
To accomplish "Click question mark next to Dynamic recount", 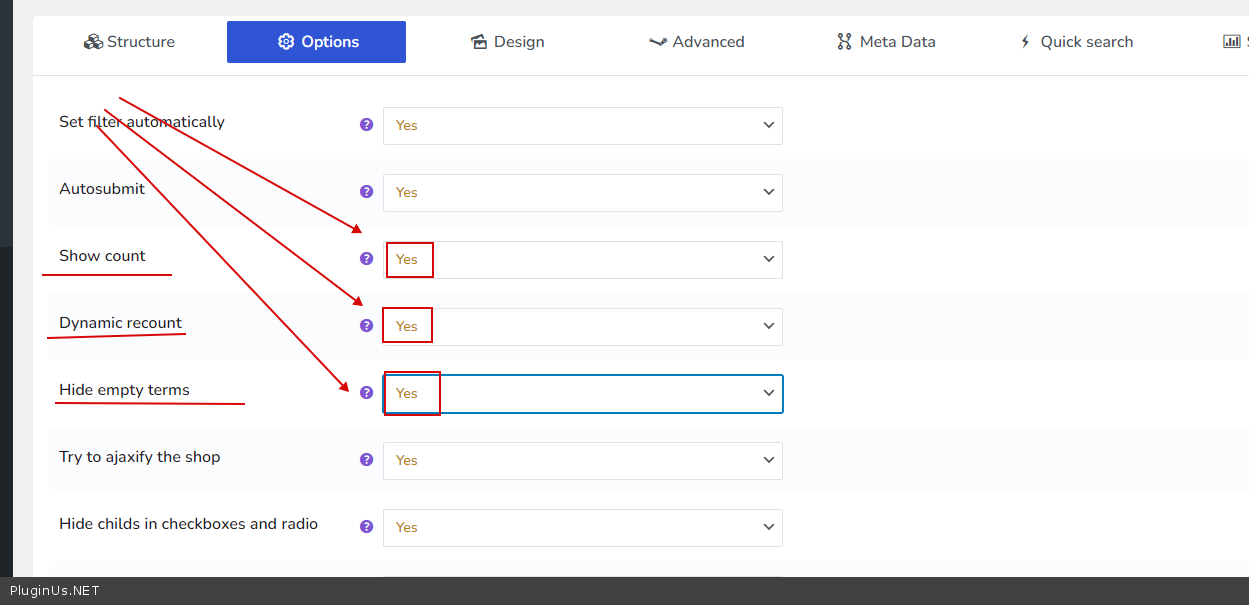I will coord(366,326).
